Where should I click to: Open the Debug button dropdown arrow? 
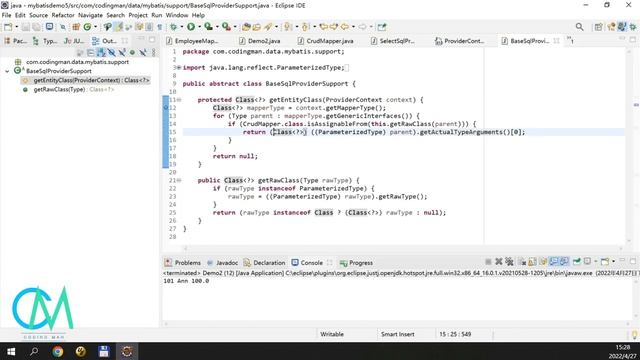click(x=182, y=27)
